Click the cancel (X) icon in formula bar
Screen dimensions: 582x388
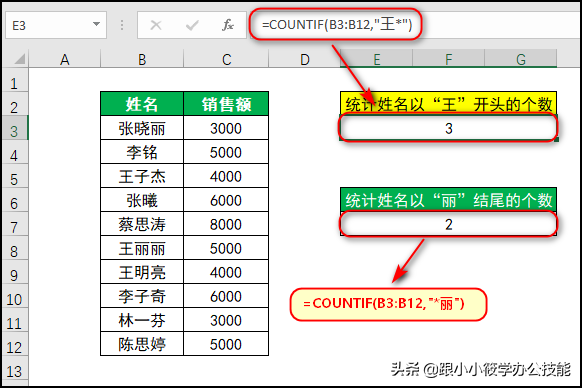(x=156, y=25)
